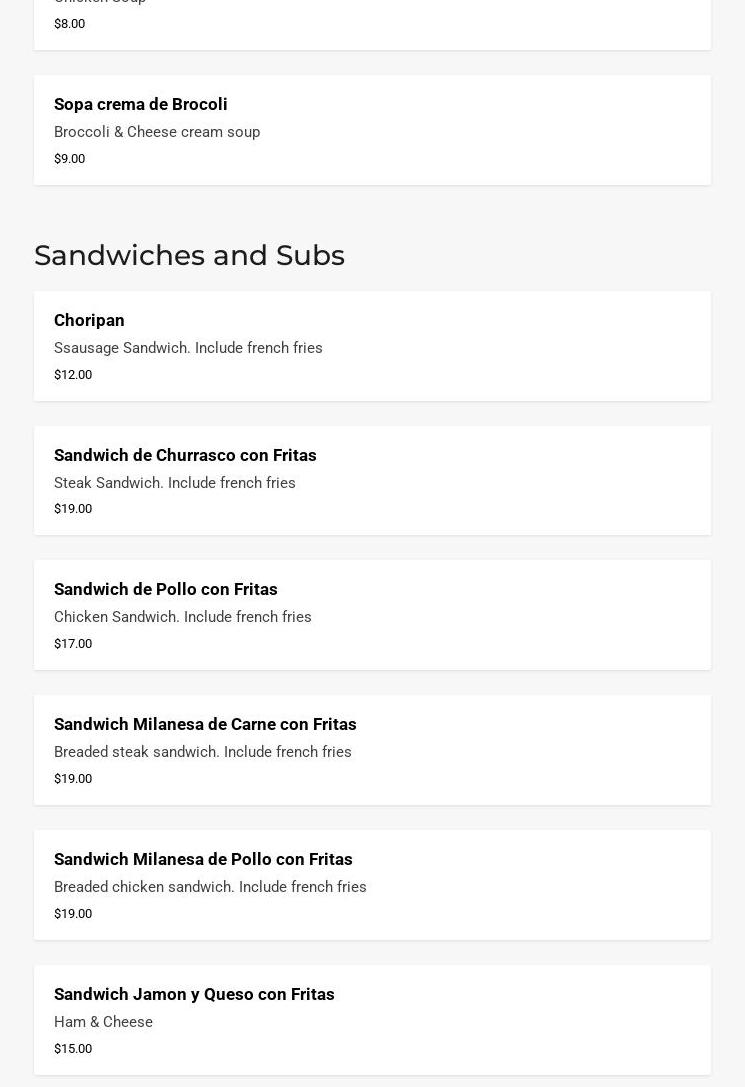Click Ssausage Sandwich description text
Viewport: 745px width, 1087px height.
[x=189, y=348]
